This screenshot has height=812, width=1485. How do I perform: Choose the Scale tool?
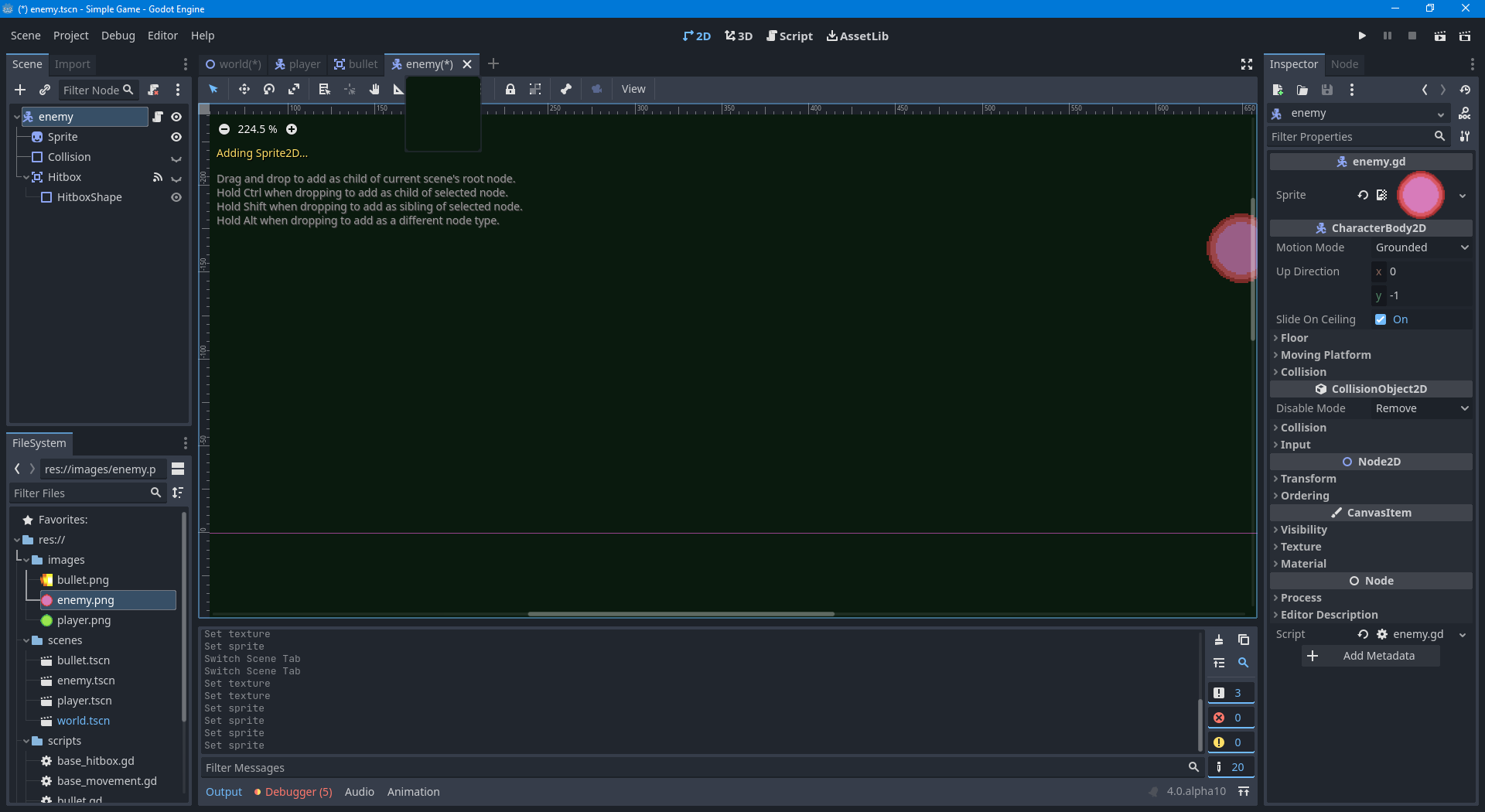(x=295, y=89)
